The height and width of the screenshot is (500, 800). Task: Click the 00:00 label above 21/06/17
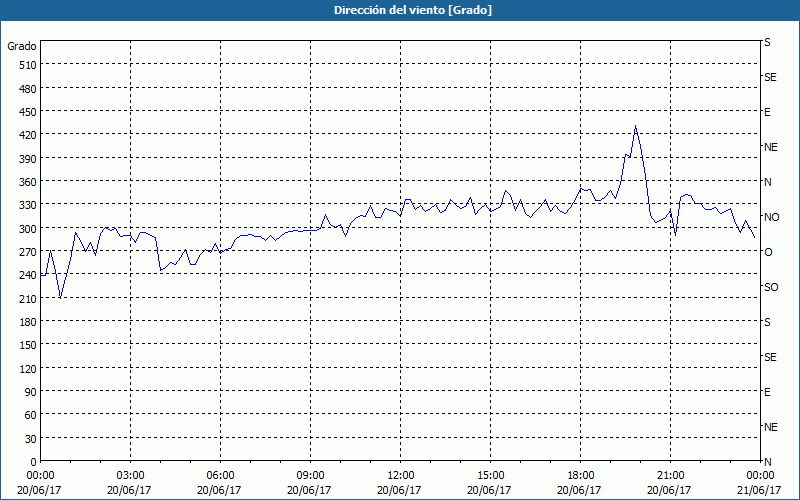pos(760,476)
